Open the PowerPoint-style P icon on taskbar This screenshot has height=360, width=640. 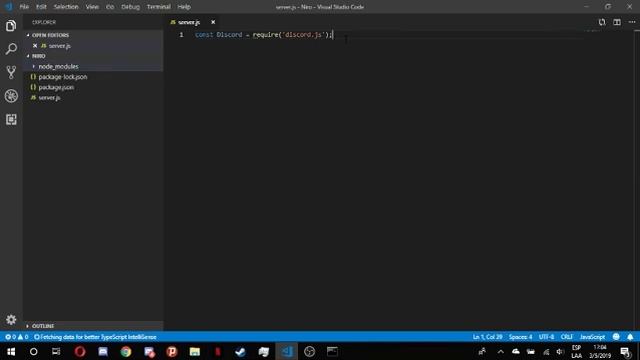point(172,351)
